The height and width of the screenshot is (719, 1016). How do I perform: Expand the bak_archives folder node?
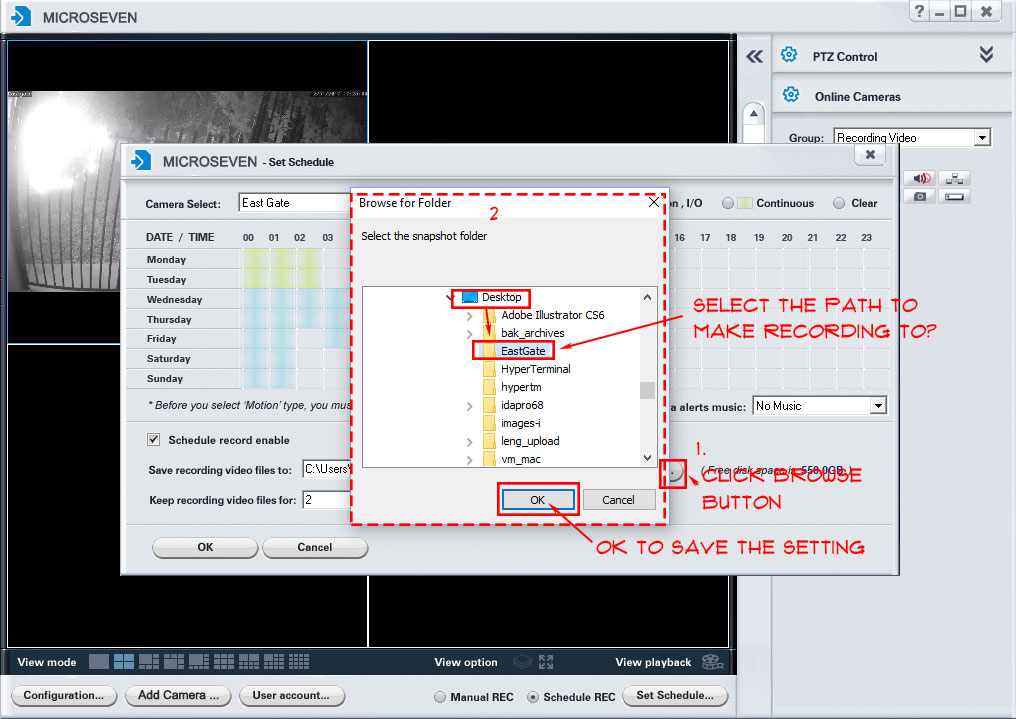pos(469,333)
